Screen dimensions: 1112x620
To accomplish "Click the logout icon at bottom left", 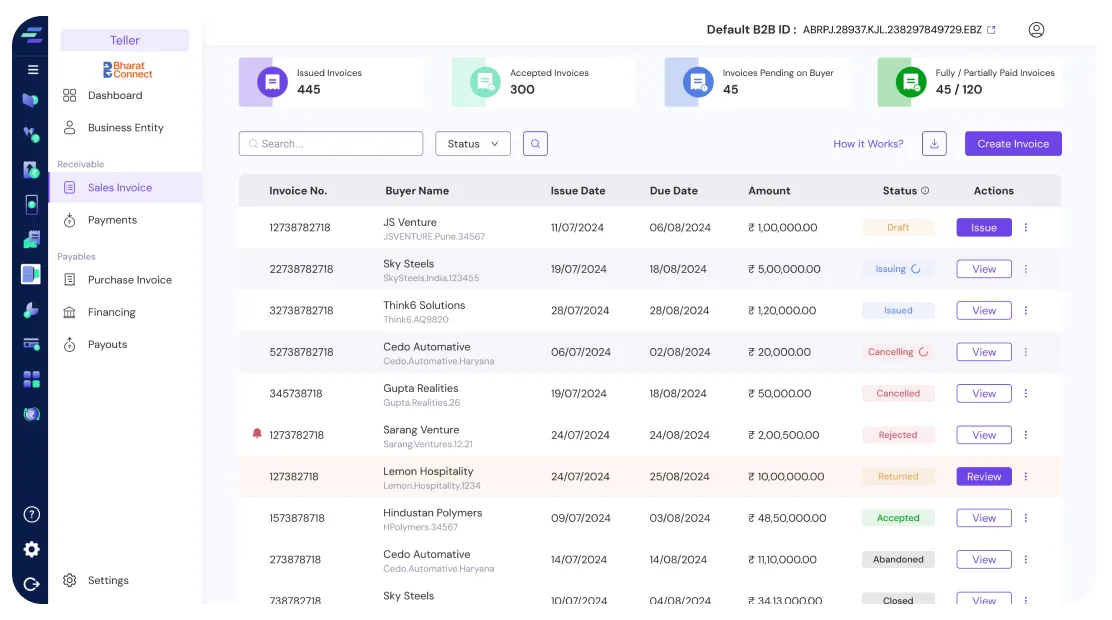I will pyautogui.click(x=32, y=584).
